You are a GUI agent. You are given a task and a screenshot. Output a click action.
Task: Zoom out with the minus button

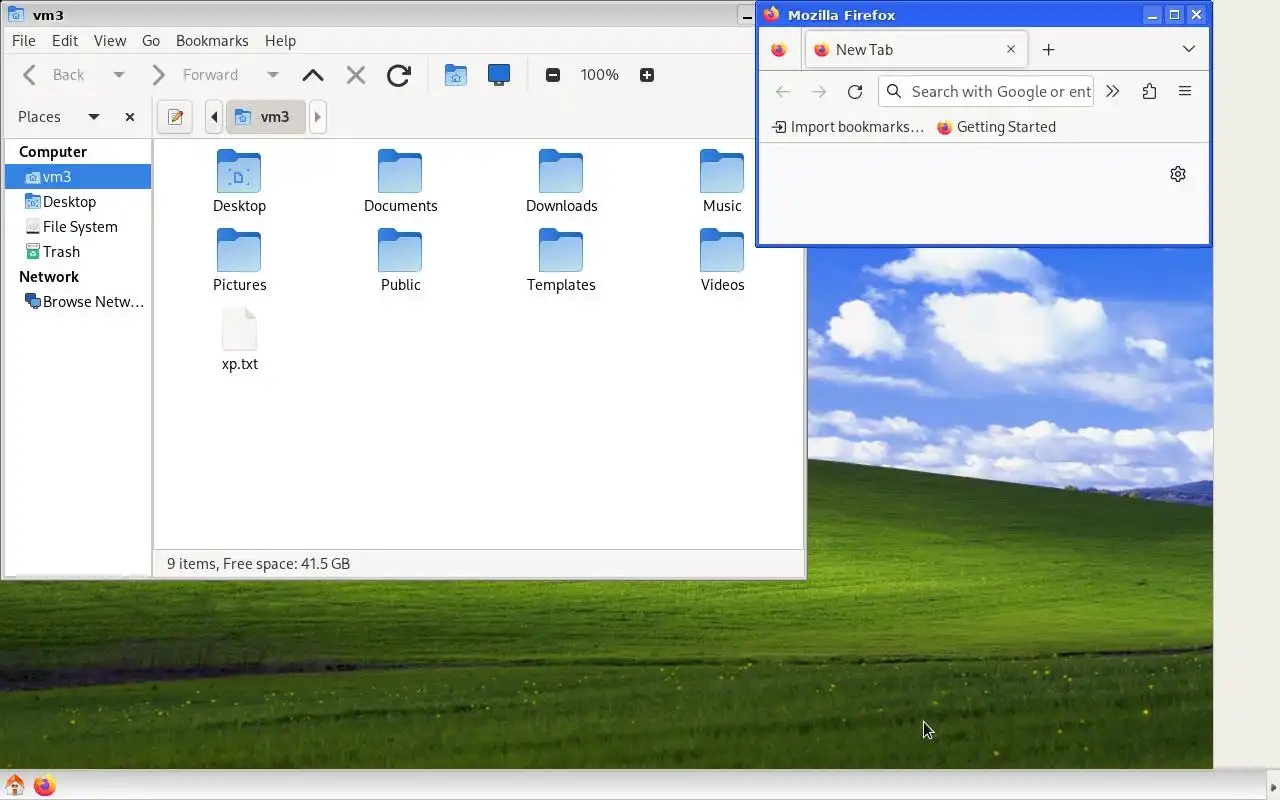pos(553,75)
